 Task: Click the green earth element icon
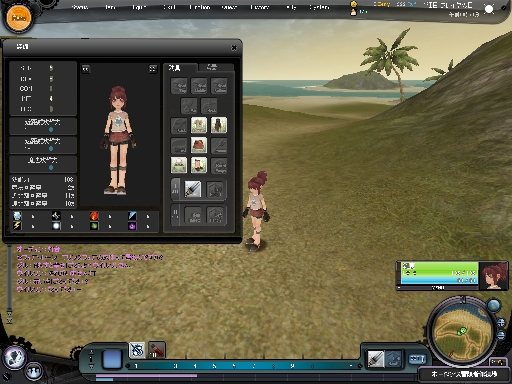click(x=94, y=226)
